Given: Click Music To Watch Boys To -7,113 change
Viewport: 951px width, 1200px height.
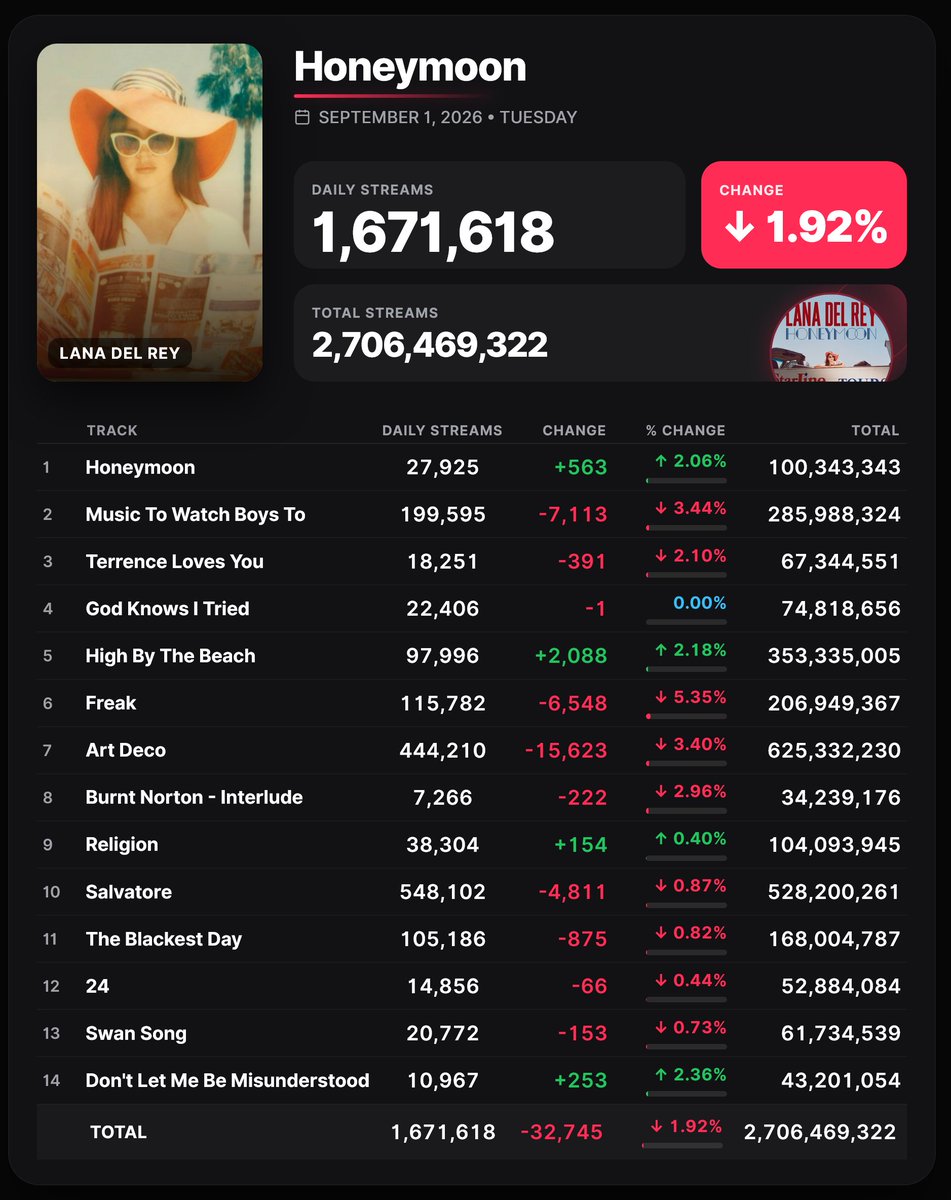Looking at the screenshot, I should coord(573,515).
